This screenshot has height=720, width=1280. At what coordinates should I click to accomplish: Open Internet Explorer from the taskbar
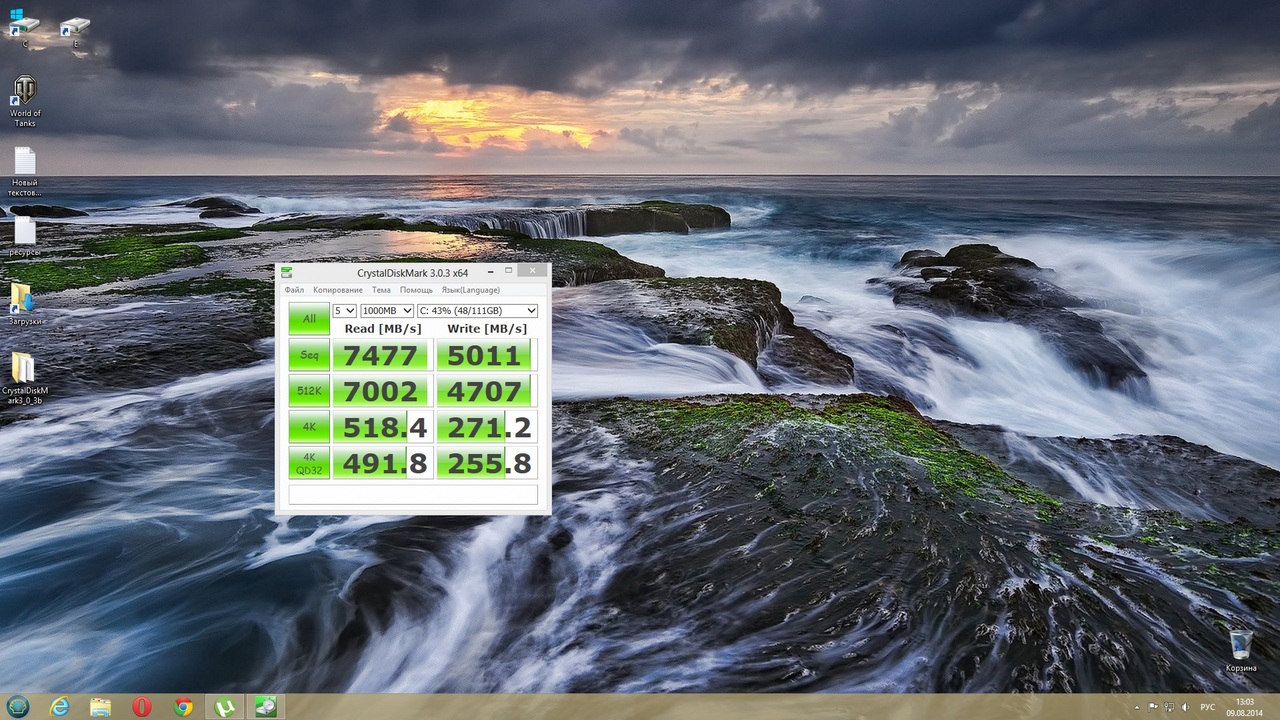[60, 707]
